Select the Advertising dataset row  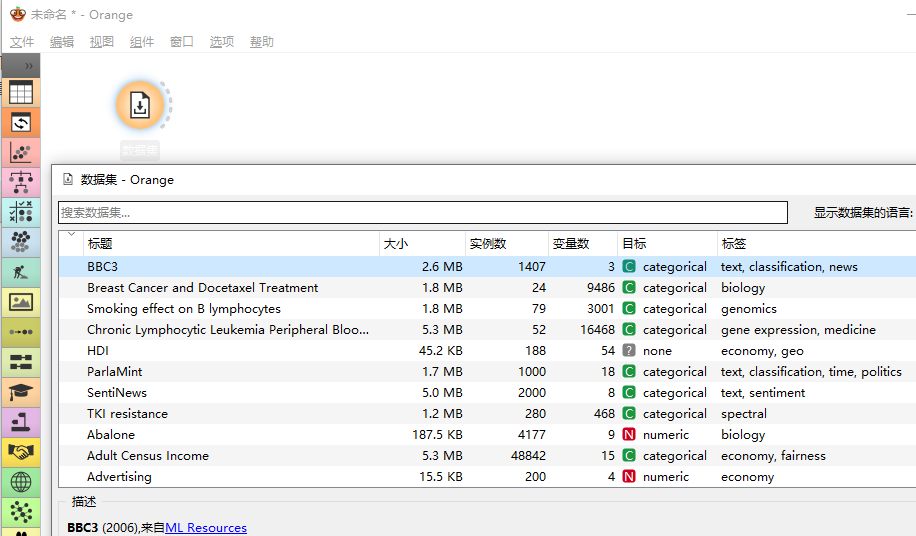point(487,477)
